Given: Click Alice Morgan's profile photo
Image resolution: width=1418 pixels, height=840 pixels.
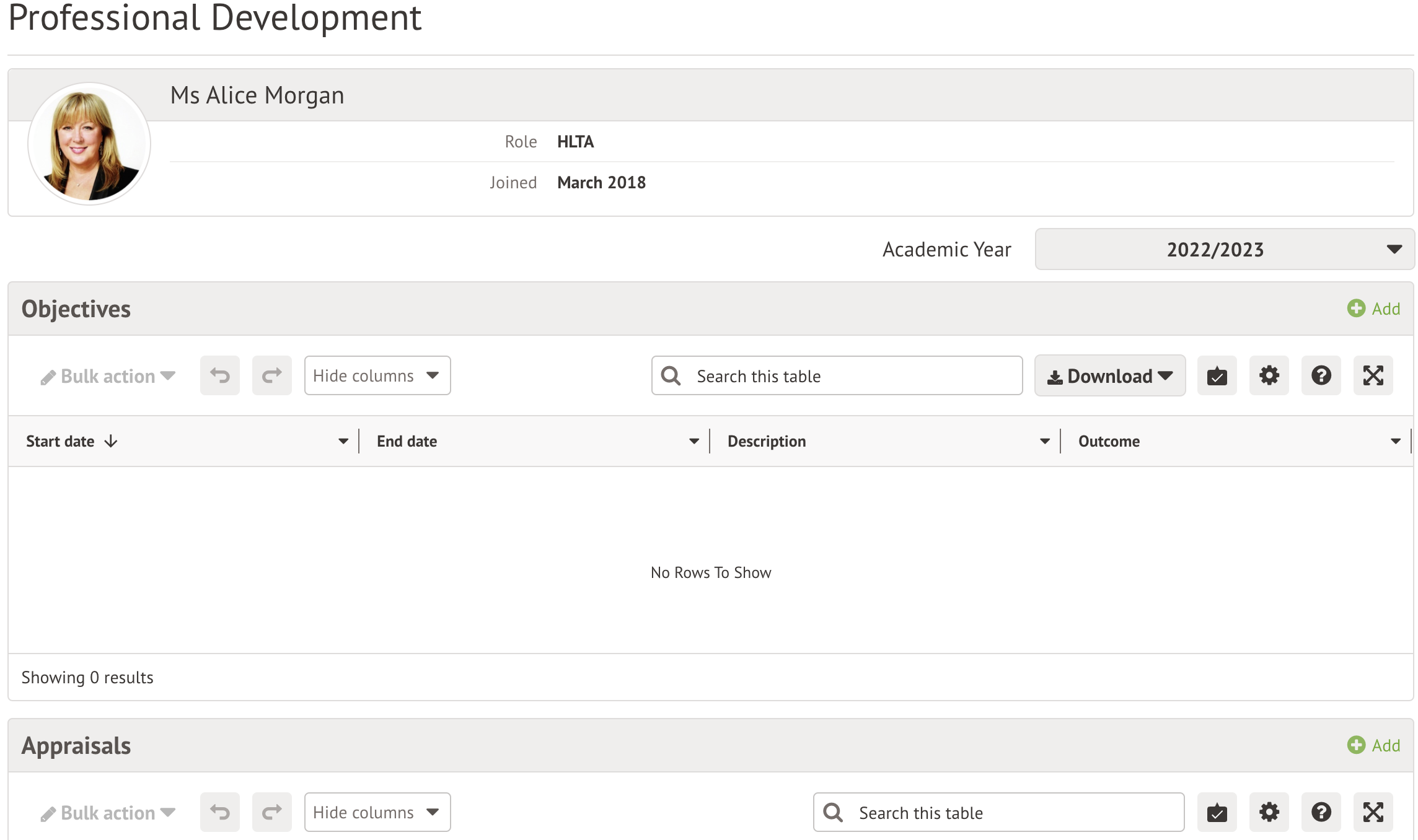Looking at the screenshot, I should pyautogui.click(x=89, y=144).
